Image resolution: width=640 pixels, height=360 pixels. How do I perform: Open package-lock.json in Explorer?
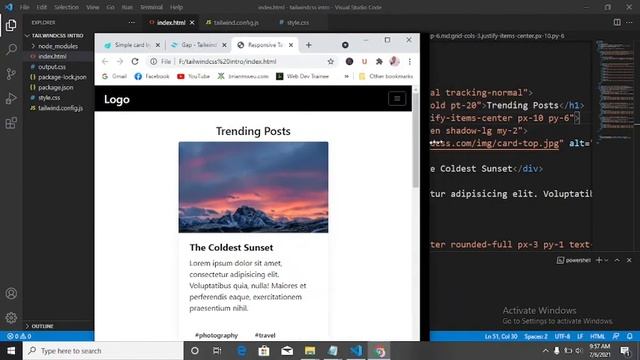tap(62, 77)
